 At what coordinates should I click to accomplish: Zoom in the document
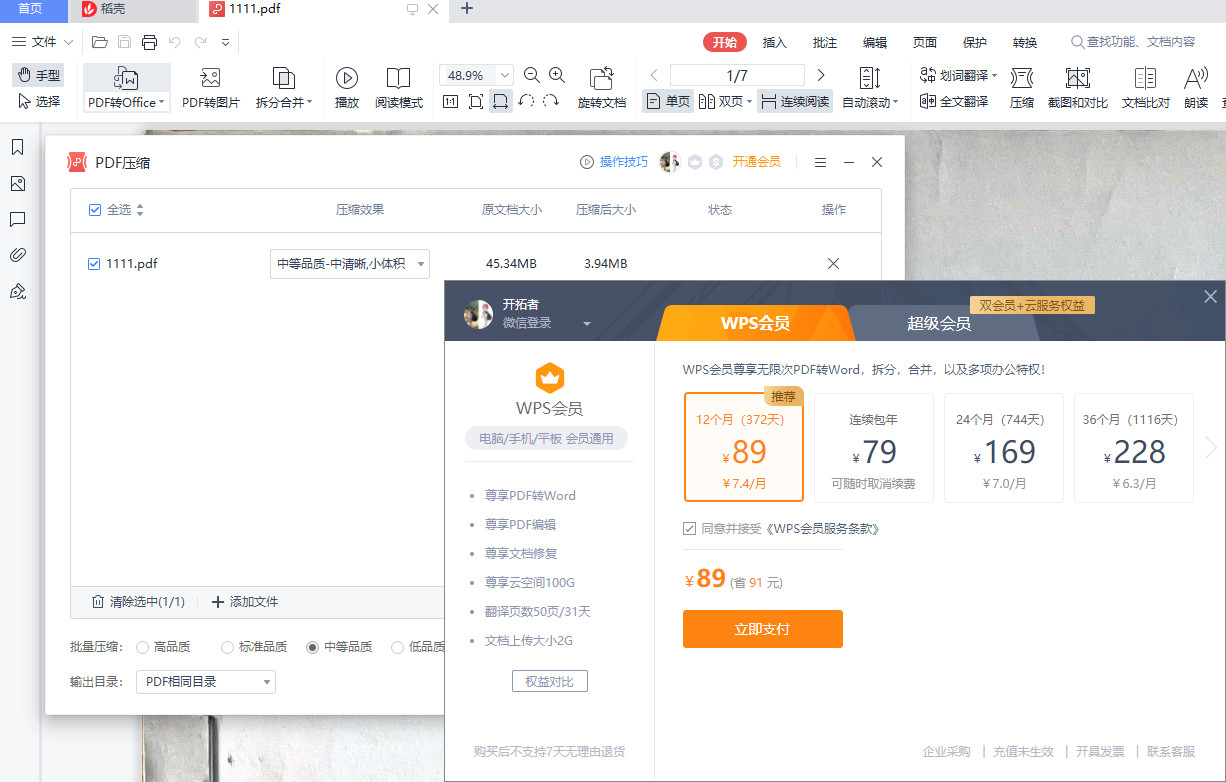557,75
